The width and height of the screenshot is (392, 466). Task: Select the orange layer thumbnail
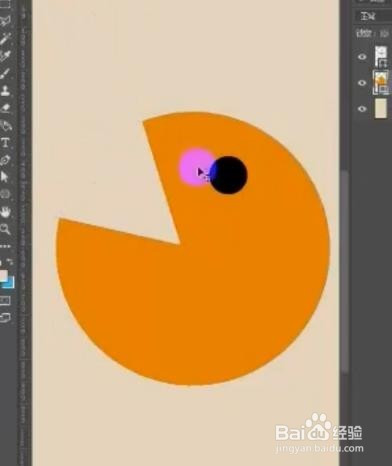(x=380, y=82)
